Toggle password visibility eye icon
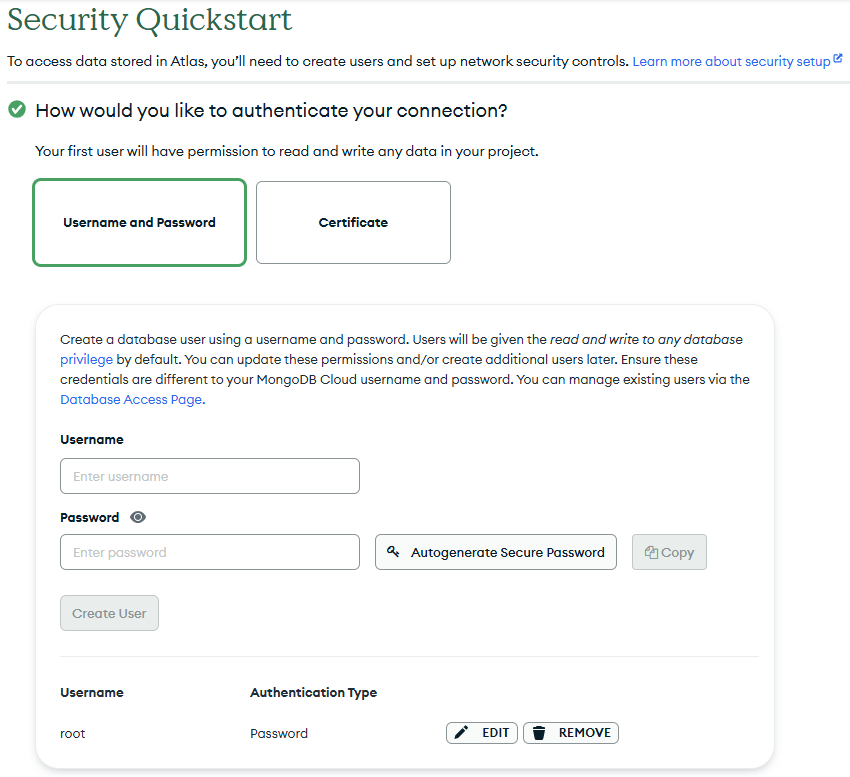Screen dimensions: 850x777 pos(138,518)
